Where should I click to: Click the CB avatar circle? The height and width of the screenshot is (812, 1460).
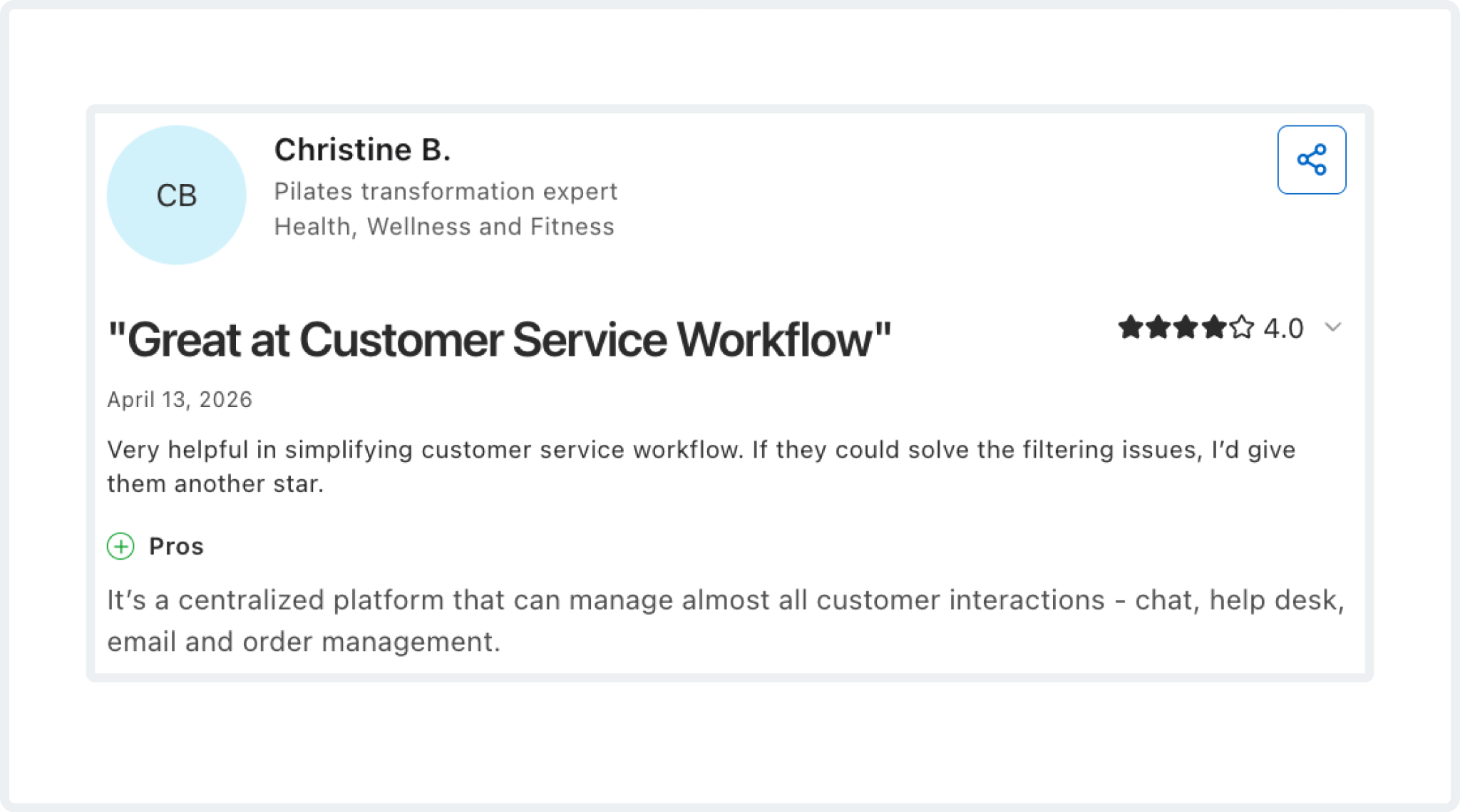tap(177, 195)
